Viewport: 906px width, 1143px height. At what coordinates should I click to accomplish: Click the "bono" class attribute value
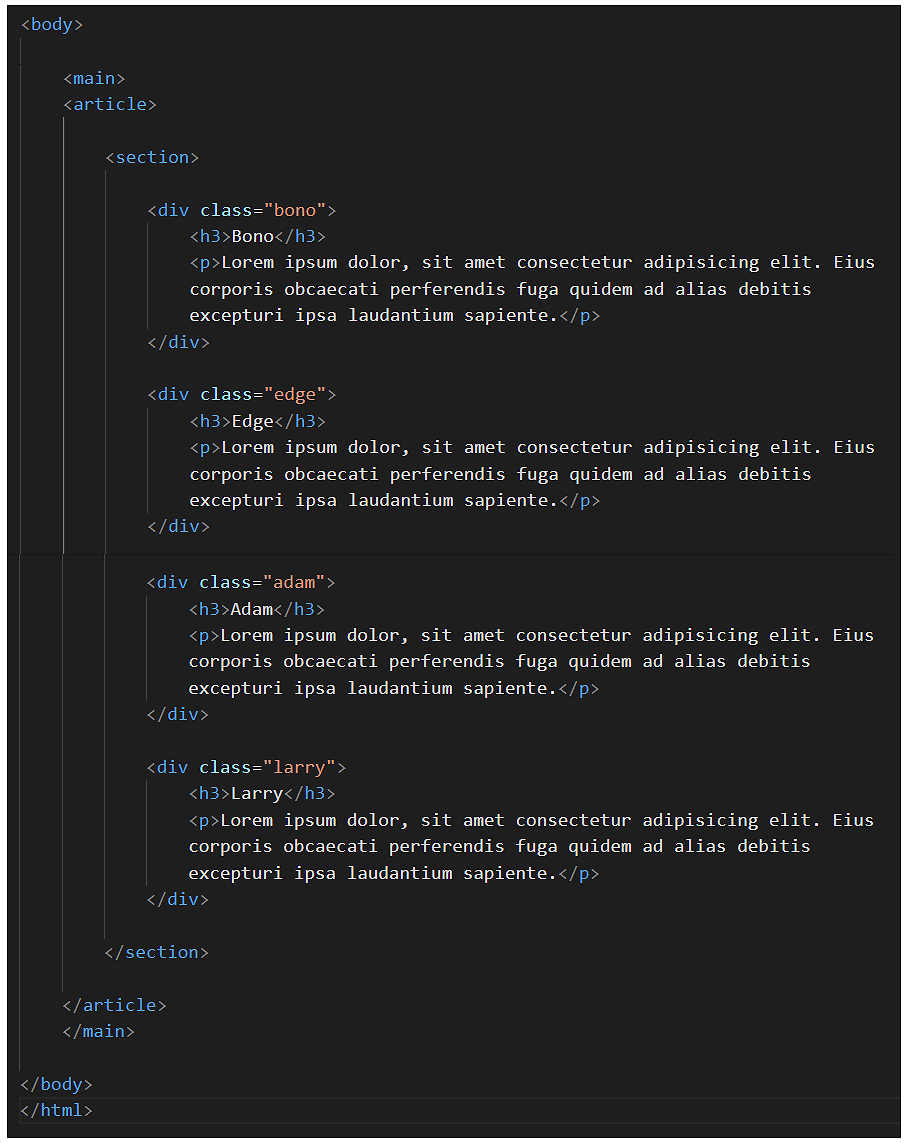click(x=295, y=211)
